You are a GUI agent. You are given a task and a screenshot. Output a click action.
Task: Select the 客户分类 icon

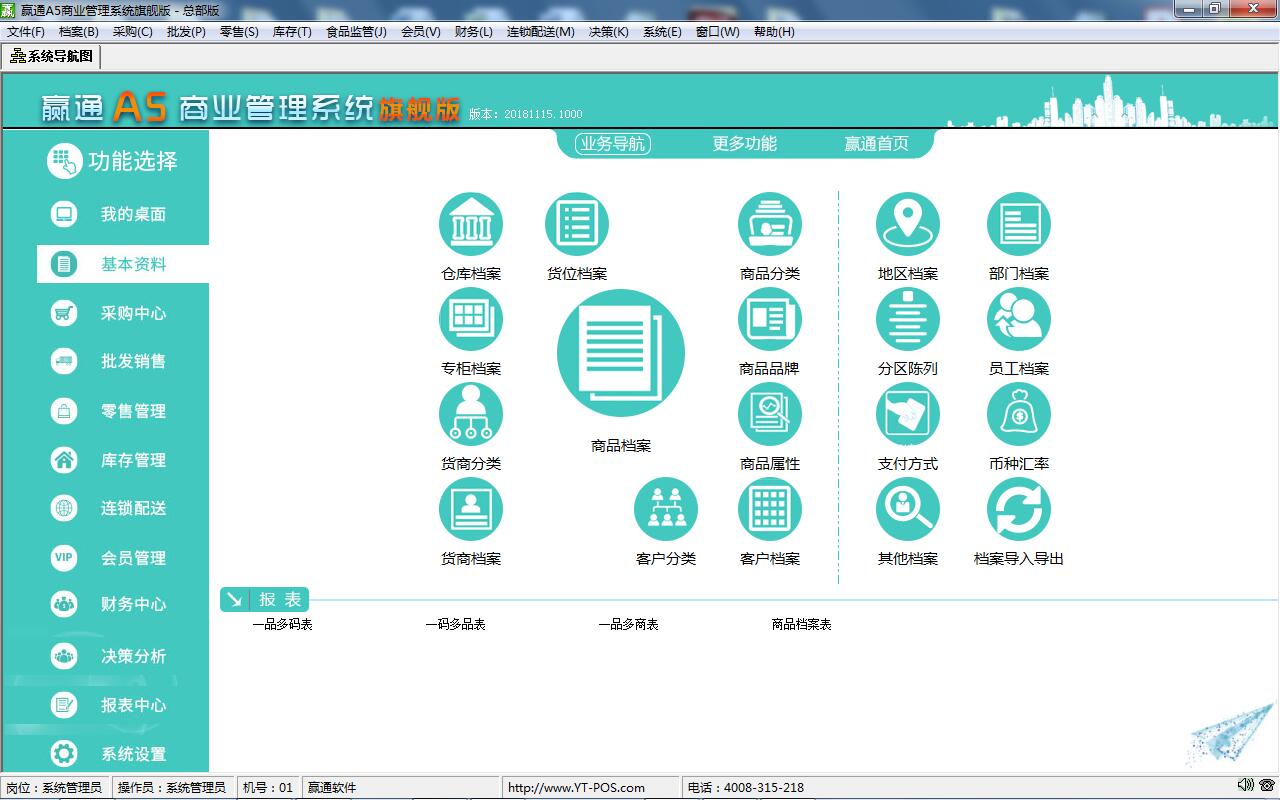[666, 510]
